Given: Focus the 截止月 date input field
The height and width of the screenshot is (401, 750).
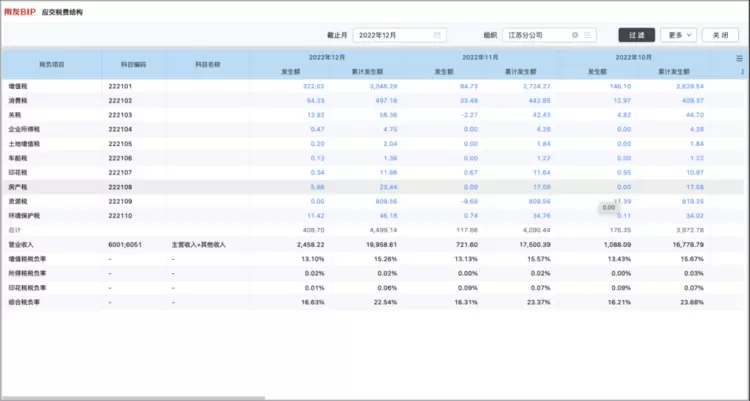Looking at the screenshot, I should [393, 35].
